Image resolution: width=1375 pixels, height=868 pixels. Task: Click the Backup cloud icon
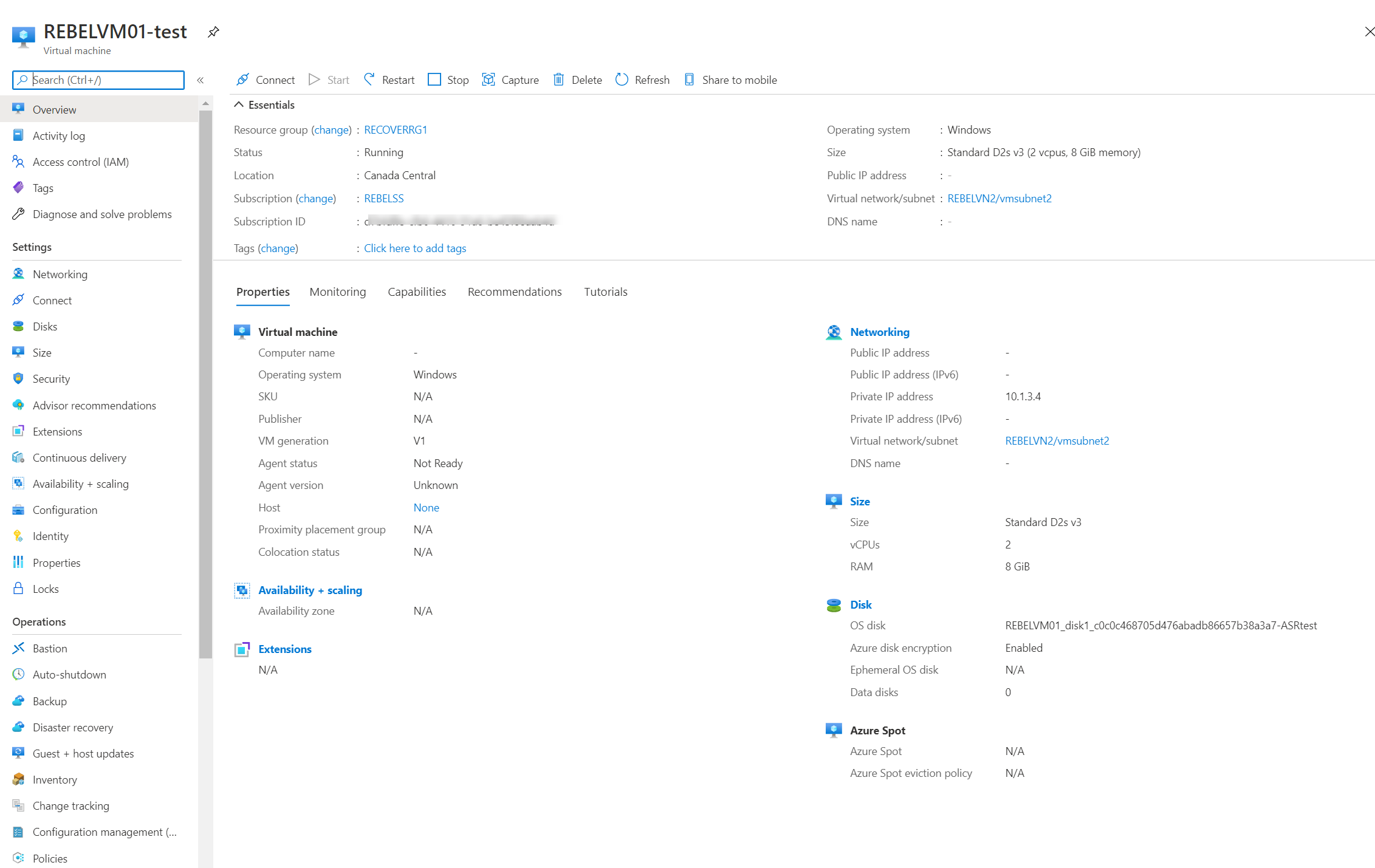[18, 701]
